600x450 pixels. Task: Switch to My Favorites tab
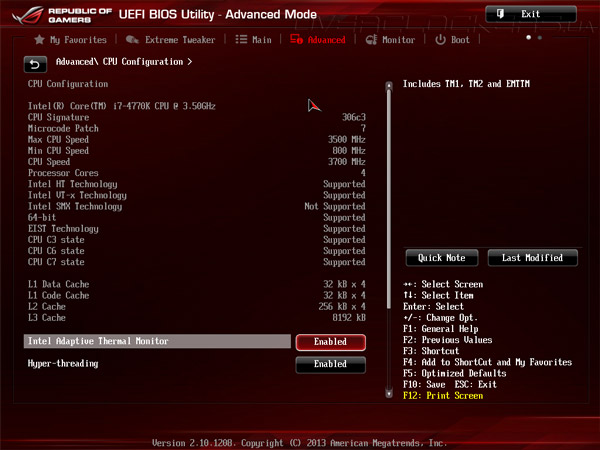coord(70,40)
